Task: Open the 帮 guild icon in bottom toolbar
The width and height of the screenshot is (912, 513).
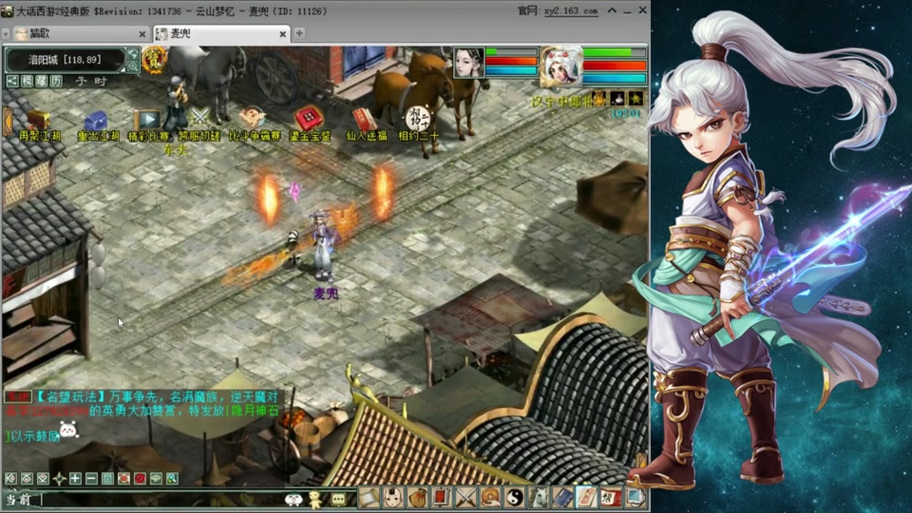Action: click(x=611, y=497)
